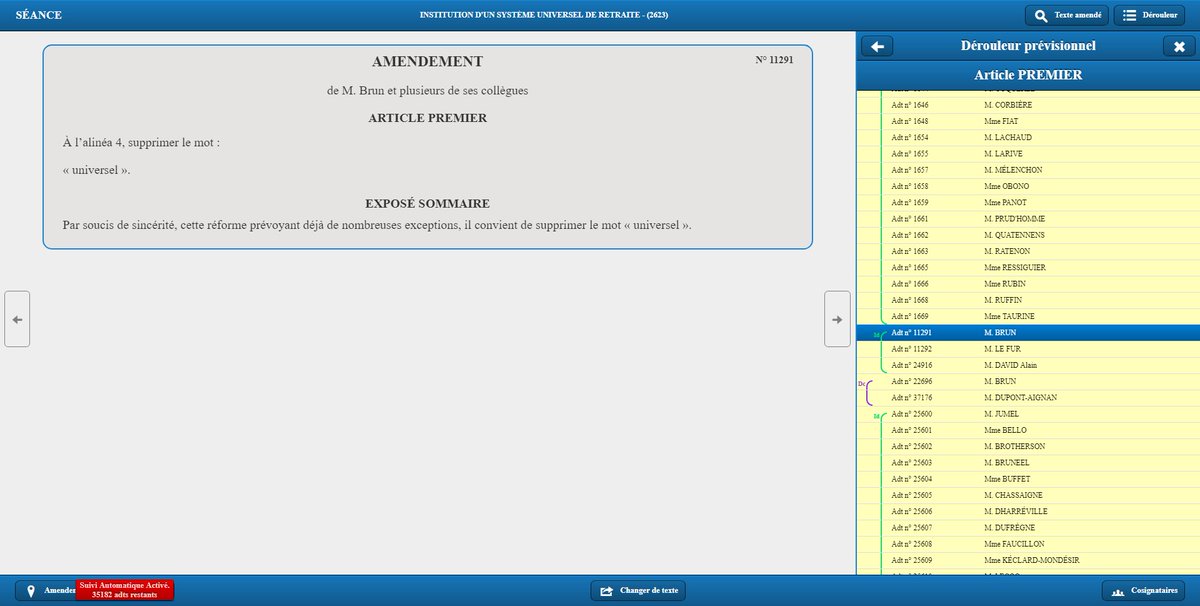Go to the previous amendment arrow

coord(17,319)
